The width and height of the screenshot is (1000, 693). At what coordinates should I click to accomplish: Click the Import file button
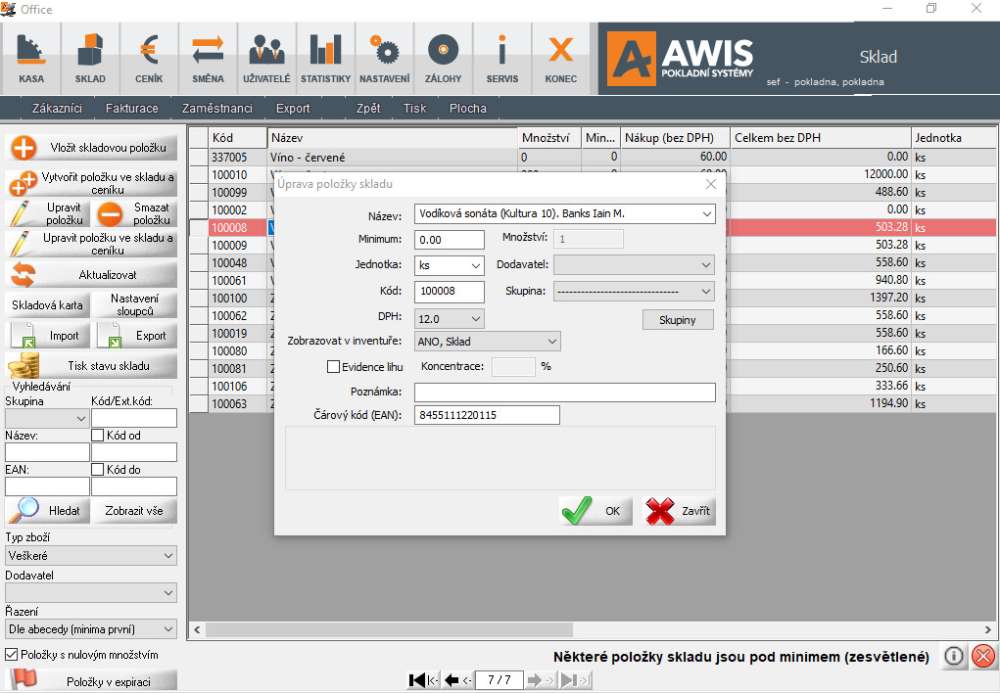[x=48, y=335]
